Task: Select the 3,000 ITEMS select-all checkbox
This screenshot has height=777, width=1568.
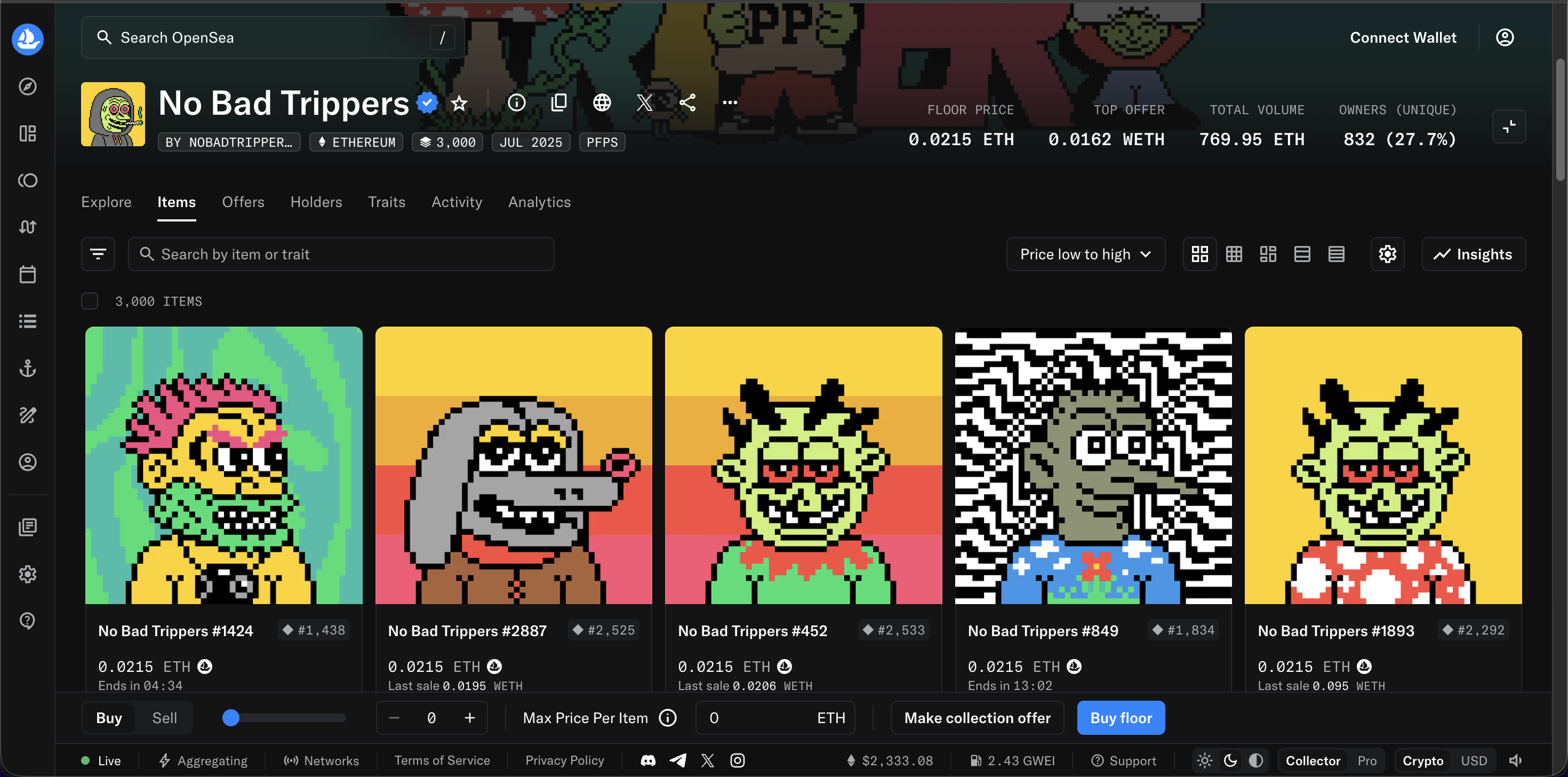Action: (x=90, y=301)
